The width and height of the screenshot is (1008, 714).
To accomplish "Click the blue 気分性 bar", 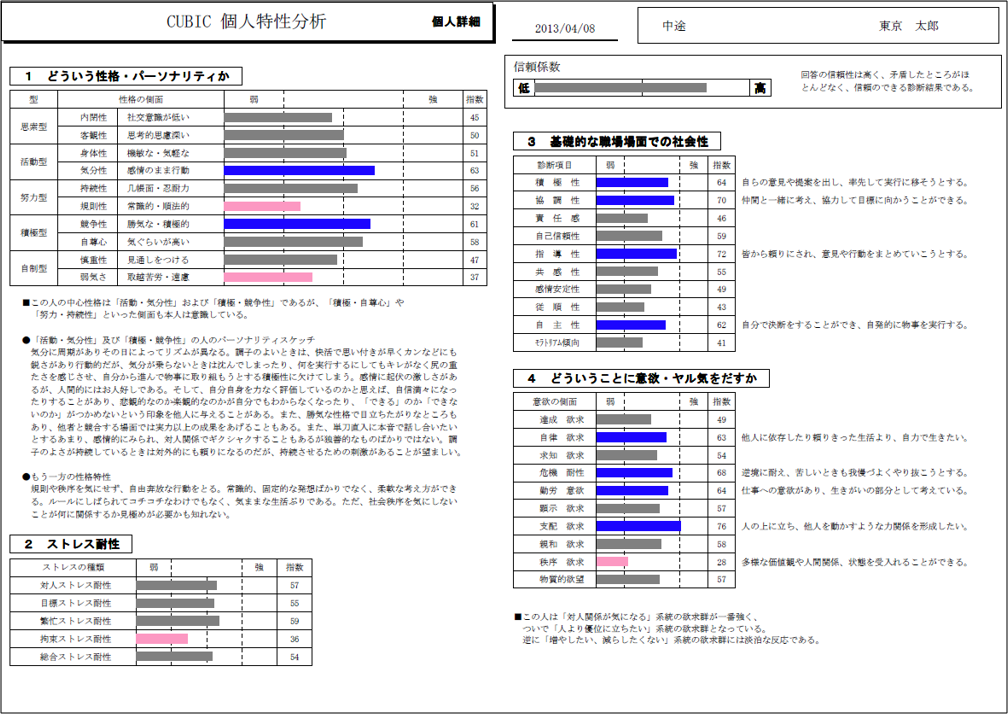I will [x=299, y=171].
